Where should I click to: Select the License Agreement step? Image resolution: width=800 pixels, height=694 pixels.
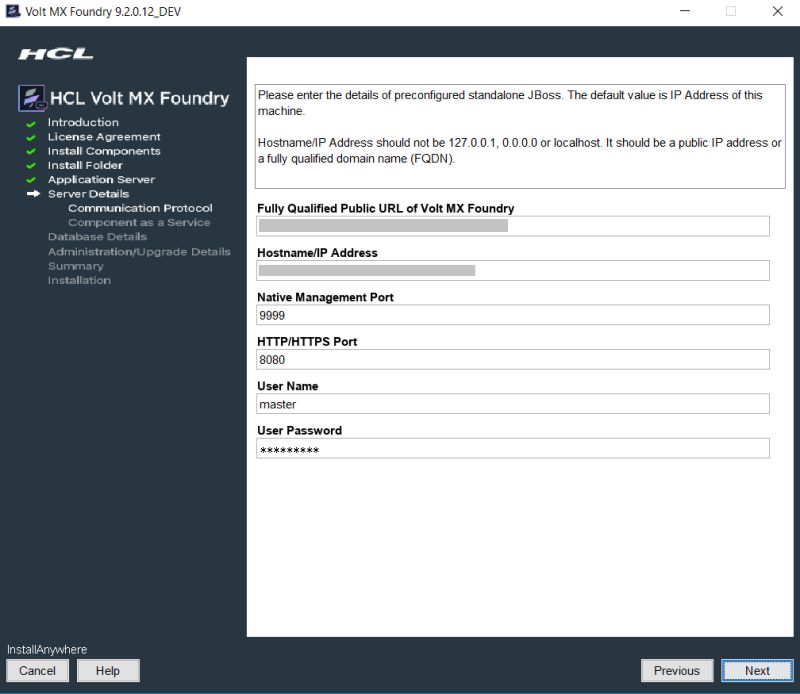tap(104, 137)
